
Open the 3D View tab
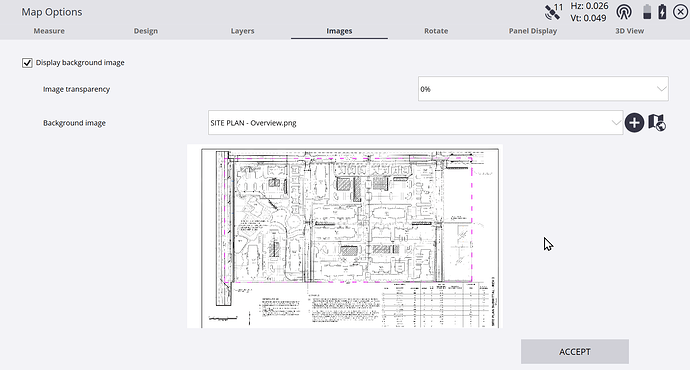[629, 31]
